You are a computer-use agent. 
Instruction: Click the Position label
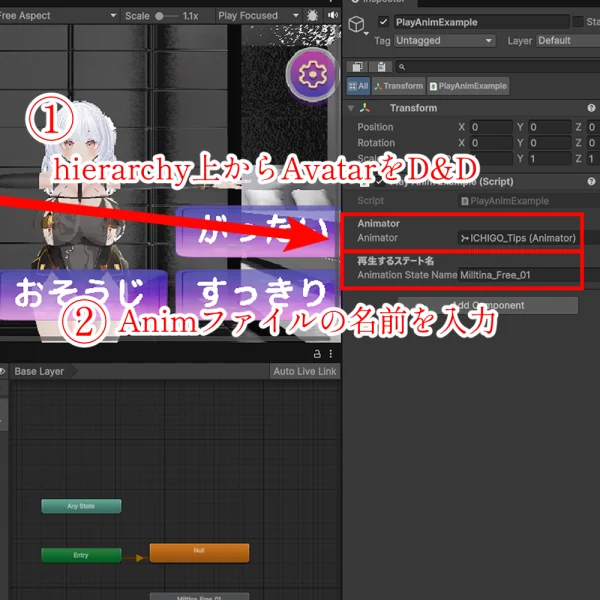pos(375,127)
